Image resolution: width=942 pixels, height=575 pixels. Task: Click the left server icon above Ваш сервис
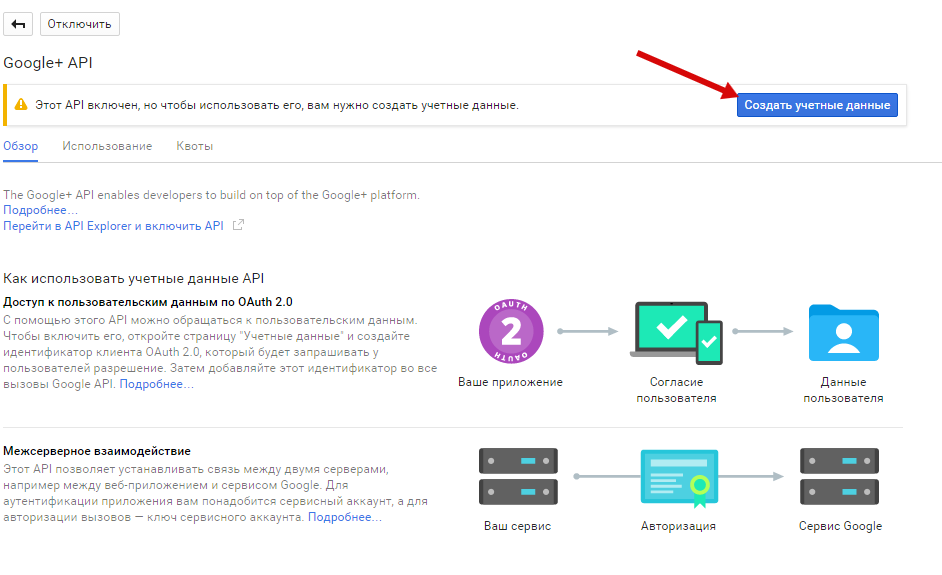(x=517, y=476)
